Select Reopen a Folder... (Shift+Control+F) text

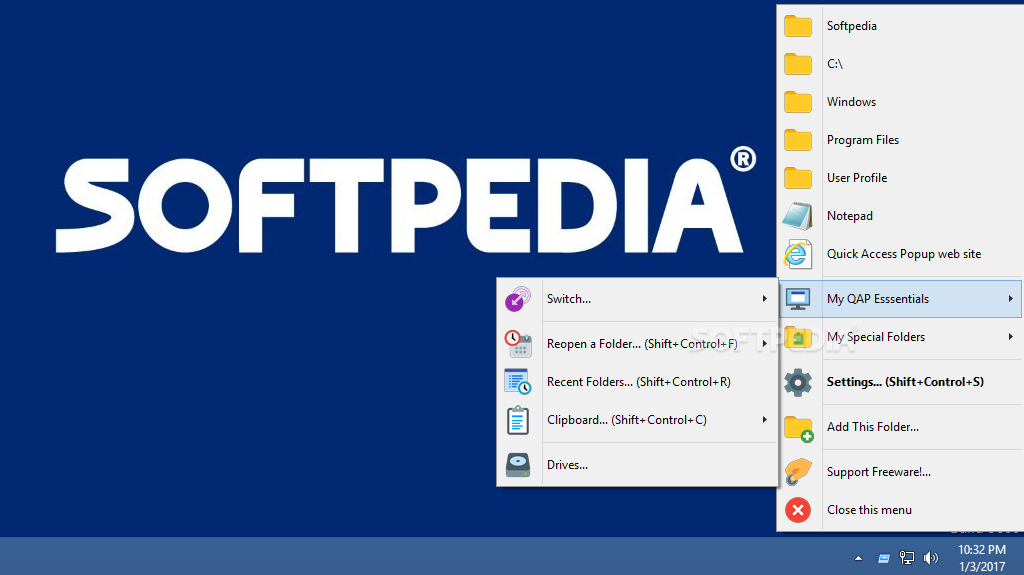coord(642,344)
